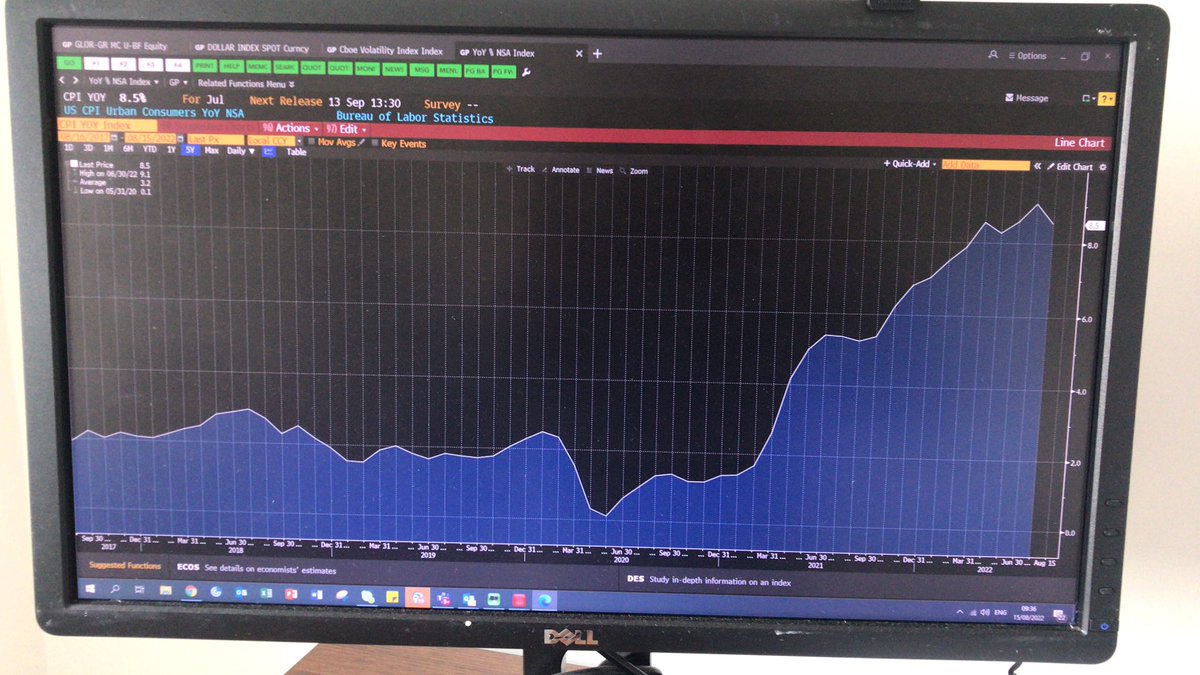
Task: Switch to Table view
Action: pyautogui.click(x=296, y=152)
